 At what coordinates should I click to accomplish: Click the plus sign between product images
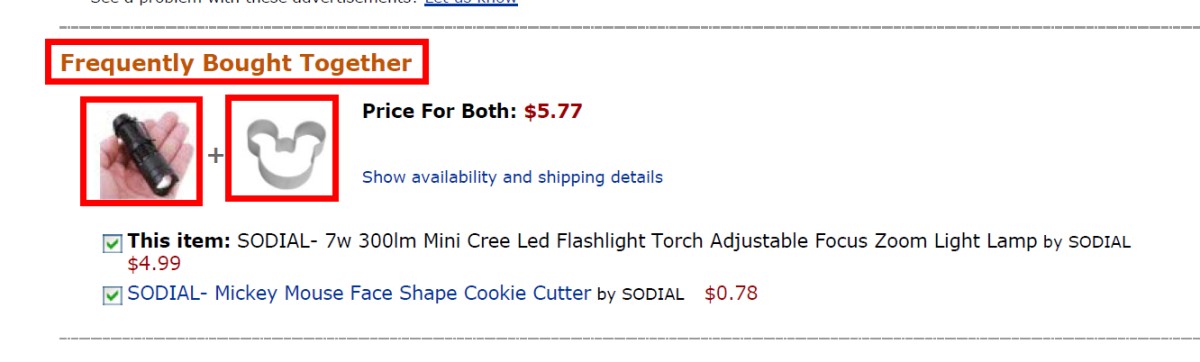[x=215, y=155]
